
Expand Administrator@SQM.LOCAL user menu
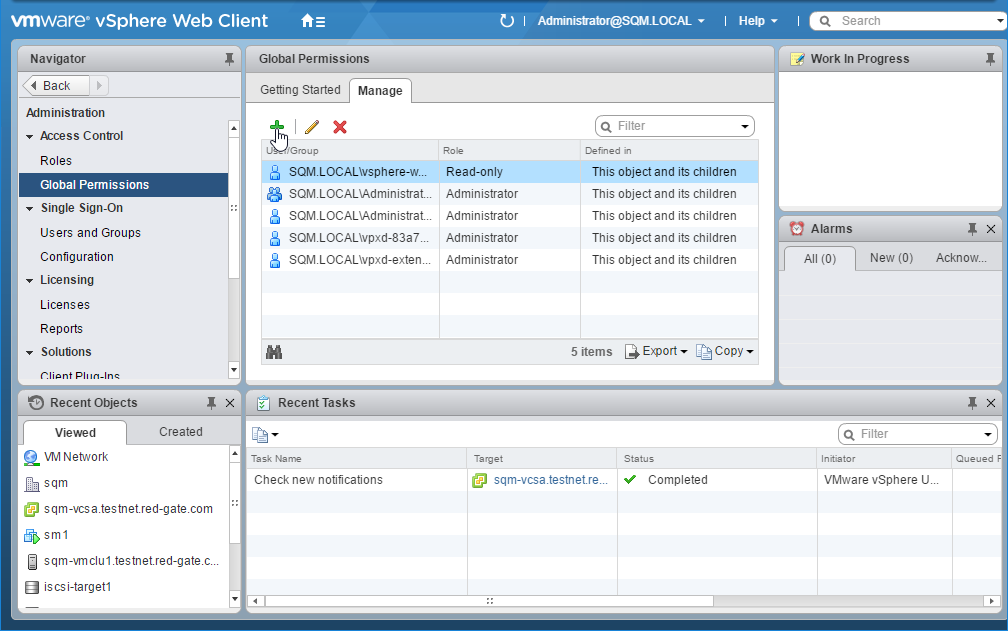click(x=621, y=21)
